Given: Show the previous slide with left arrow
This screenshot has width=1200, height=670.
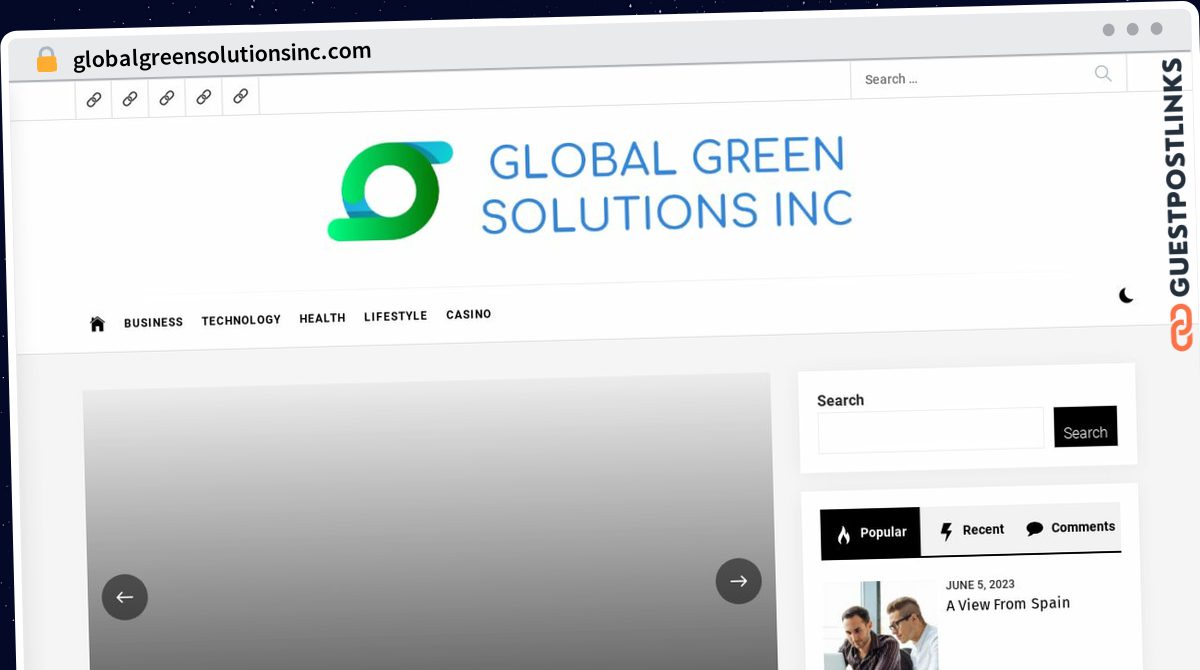Looking at the screenshot, I should [x=125, y=597].
